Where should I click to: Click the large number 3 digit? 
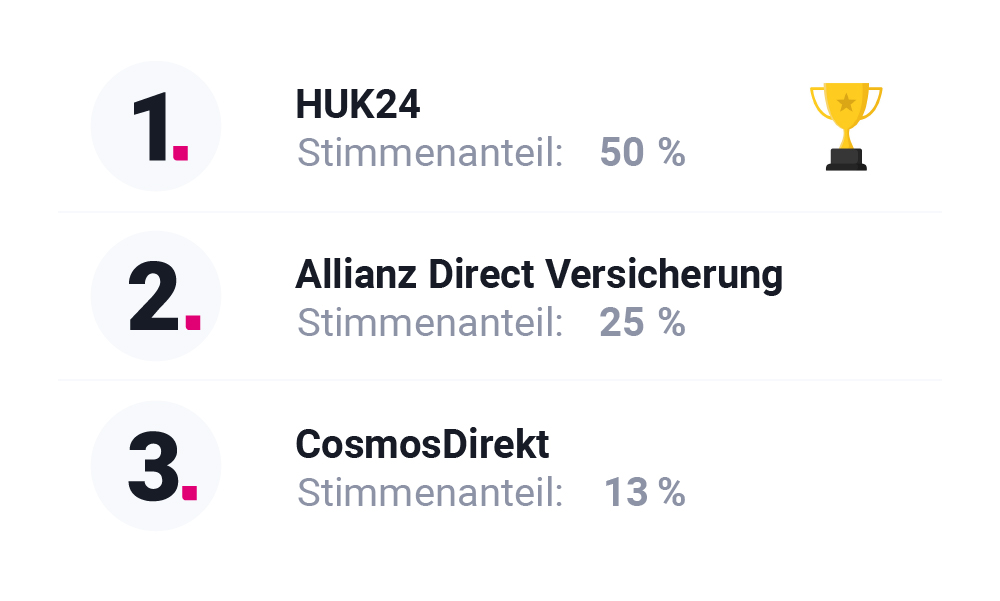coord(154,466)
